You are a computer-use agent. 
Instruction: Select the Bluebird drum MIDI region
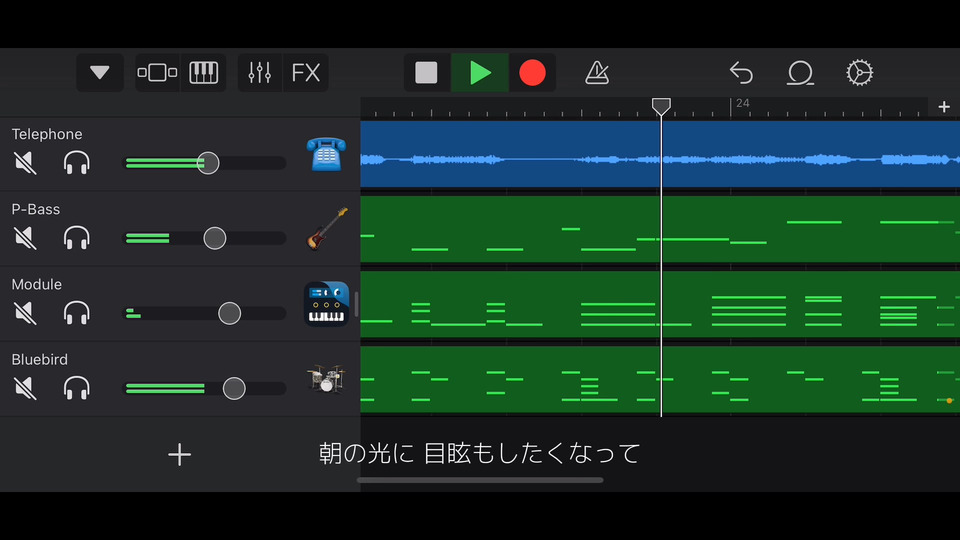(x=660, y=380)
